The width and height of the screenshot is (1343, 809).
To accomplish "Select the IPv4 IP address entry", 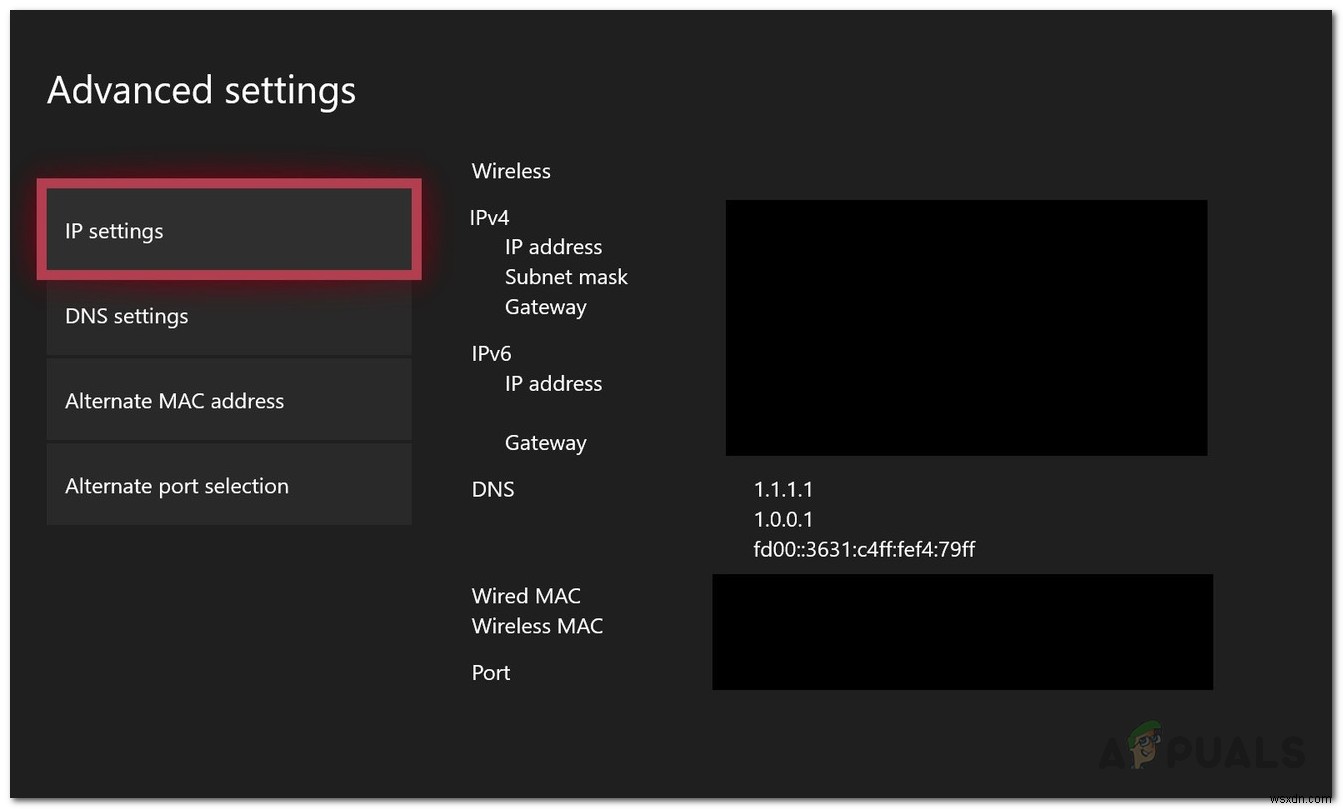I will (553, 246).
